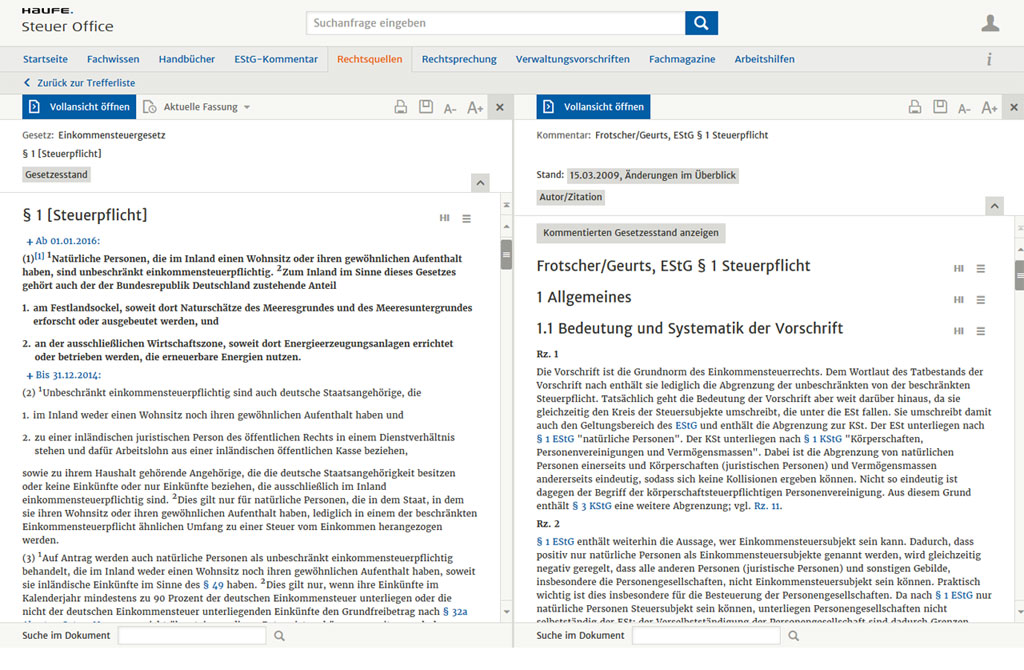Image resolution: width=1024 pixels, height=670 pixels.
Task: Open the Aktuelle Fassung dropdown
Action: coord(197,107)
